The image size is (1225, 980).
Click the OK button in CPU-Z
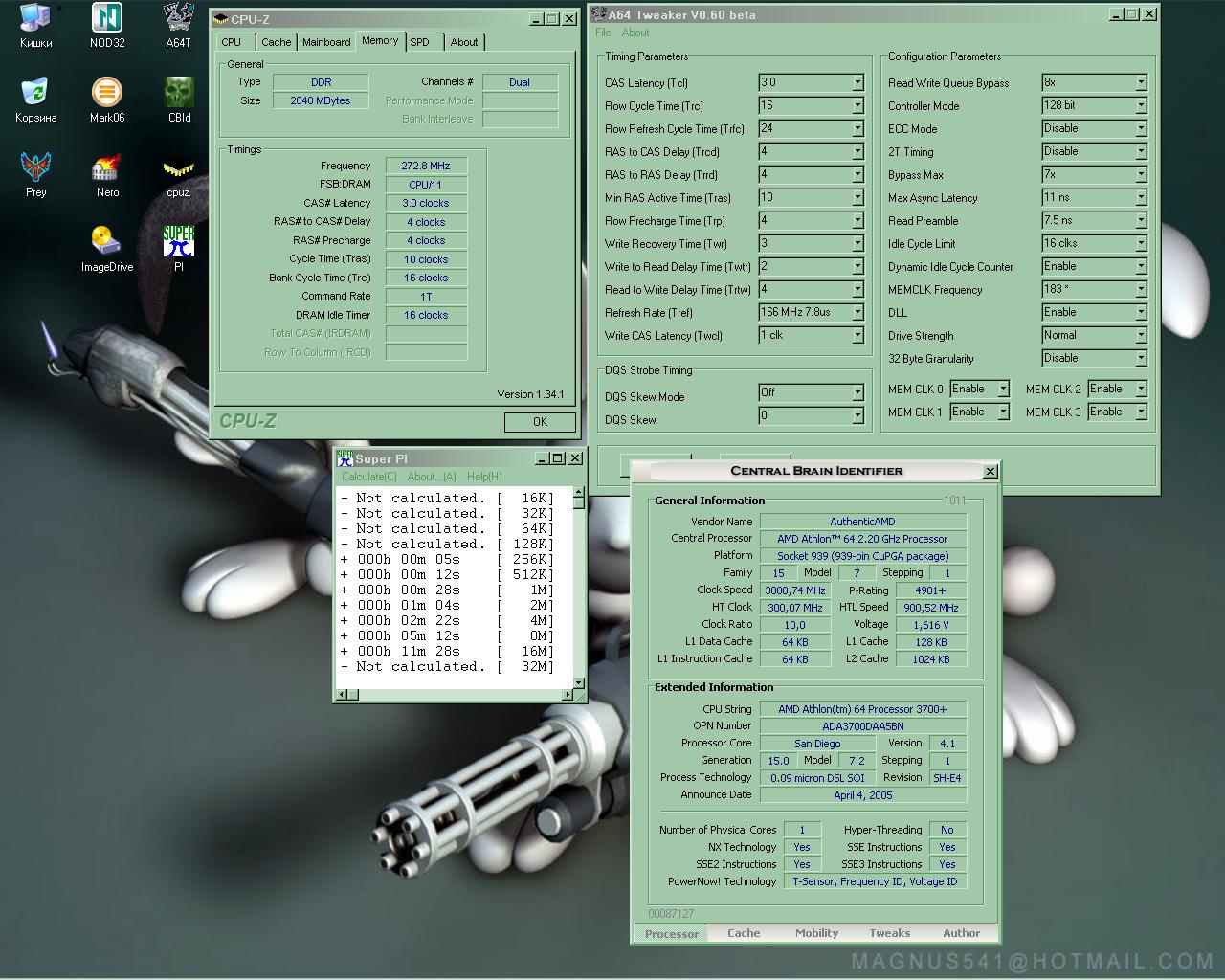[x=540, y=422]
